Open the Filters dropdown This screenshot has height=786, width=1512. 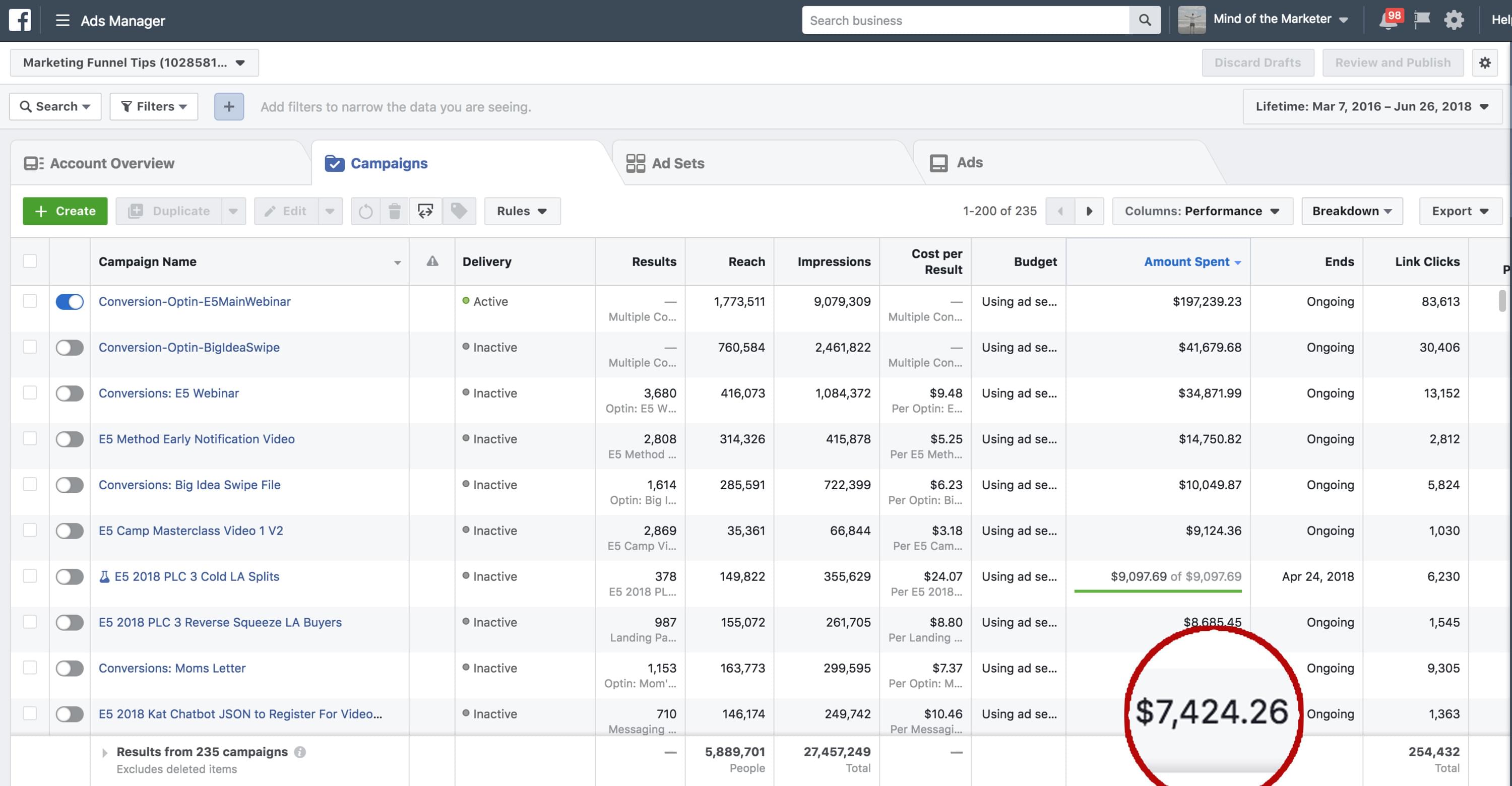coord(154,107)
